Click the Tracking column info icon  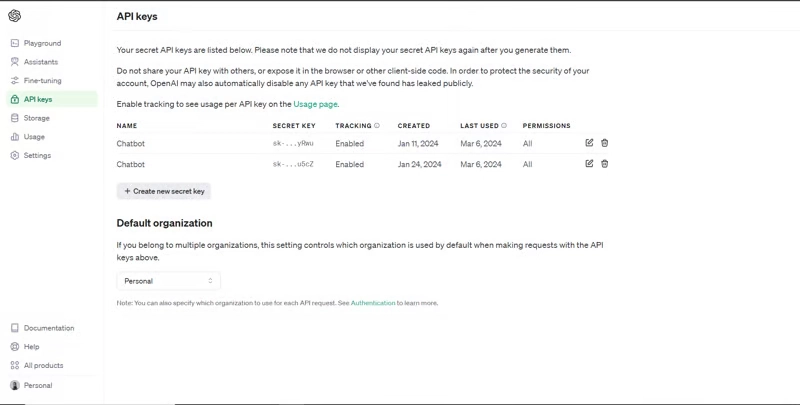(377, 125)
